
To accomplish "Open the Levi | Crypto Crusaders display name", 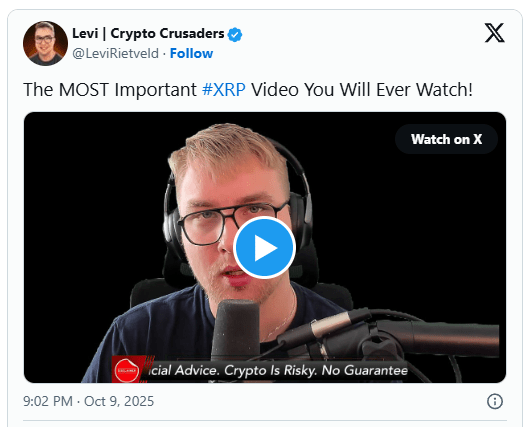I will click(x=148, y=34).
